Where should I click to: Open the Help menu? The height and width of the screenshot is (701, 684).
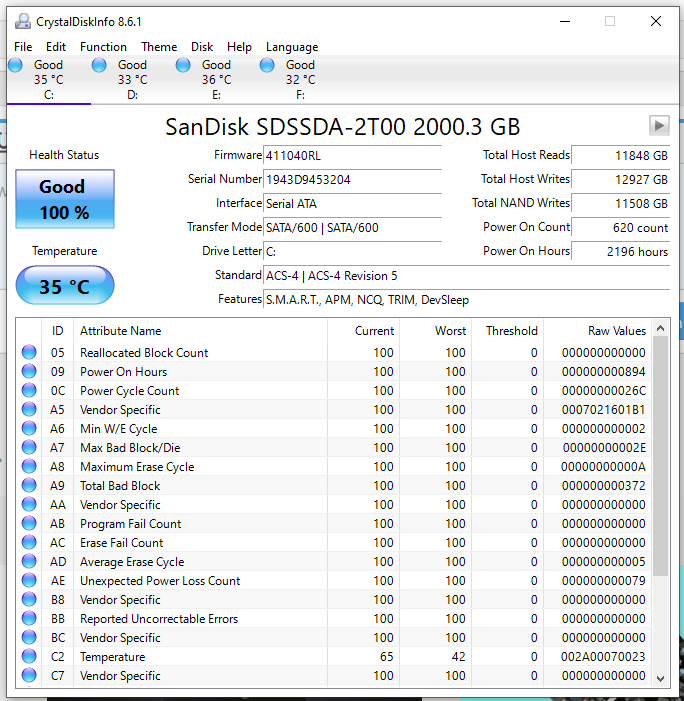coord(239,47)
